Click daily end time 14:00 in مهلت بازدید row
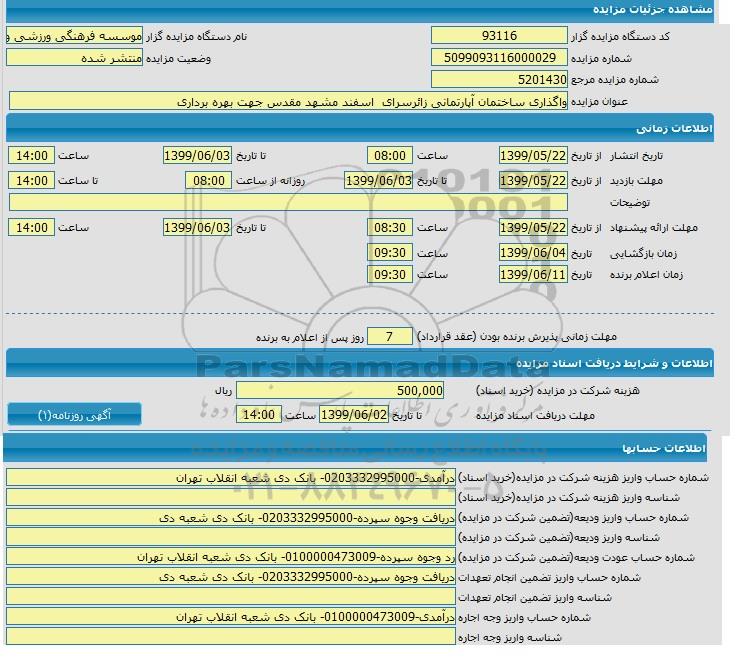Viewport: 745px width, 667px height. pos(32,181)
